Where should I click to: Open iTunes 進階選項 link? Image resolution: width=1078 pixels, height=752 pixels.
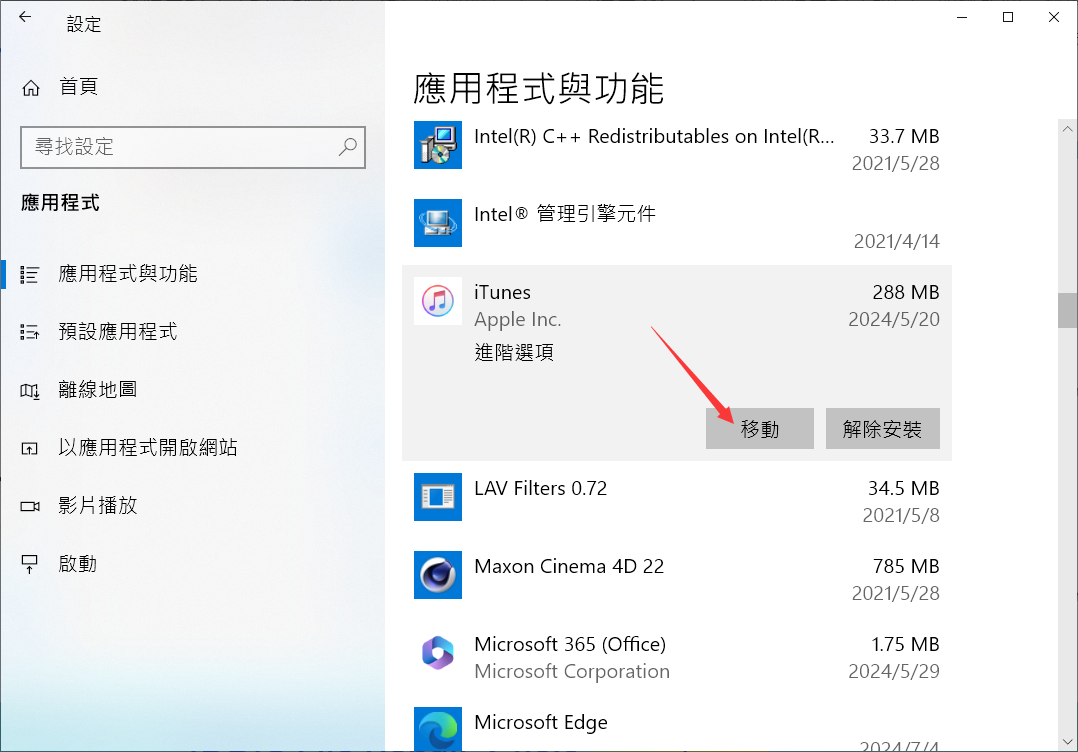point(514,353)
